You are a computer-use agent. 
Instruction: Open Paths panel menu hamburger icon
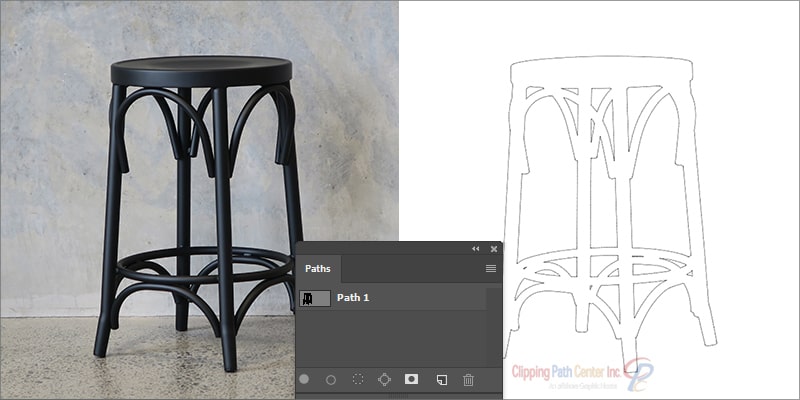pyautogui.click(x=491, y=268)
